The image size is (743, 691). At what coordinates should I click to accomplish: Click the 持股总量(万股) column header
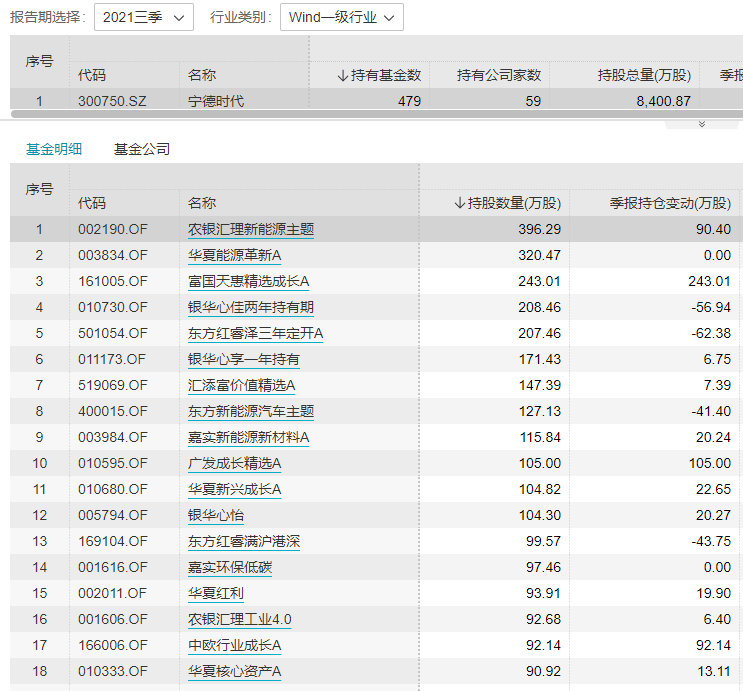644,75
